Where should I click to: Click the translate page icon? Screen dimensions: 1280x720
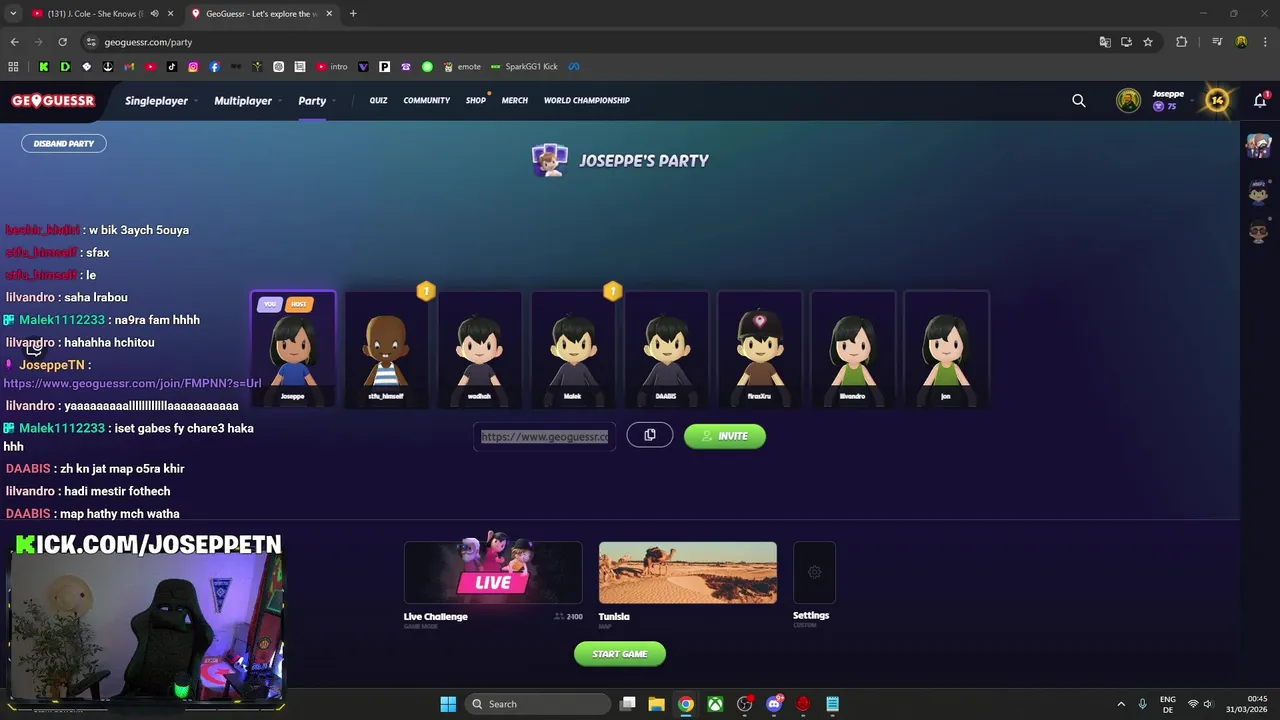pos(1105,42)
